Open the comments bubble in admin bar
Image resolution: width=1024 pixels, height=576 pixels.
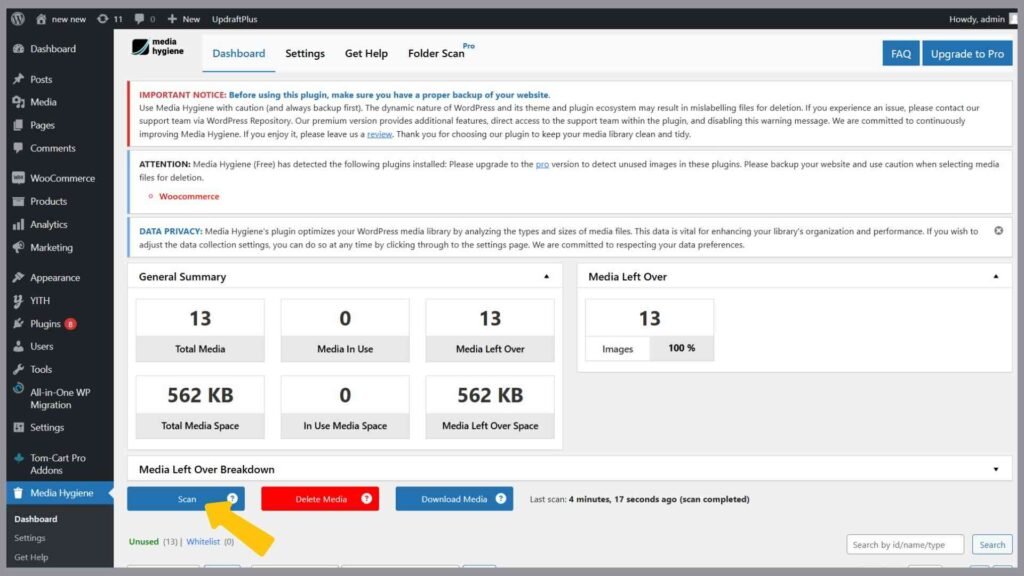coord(144,19)
